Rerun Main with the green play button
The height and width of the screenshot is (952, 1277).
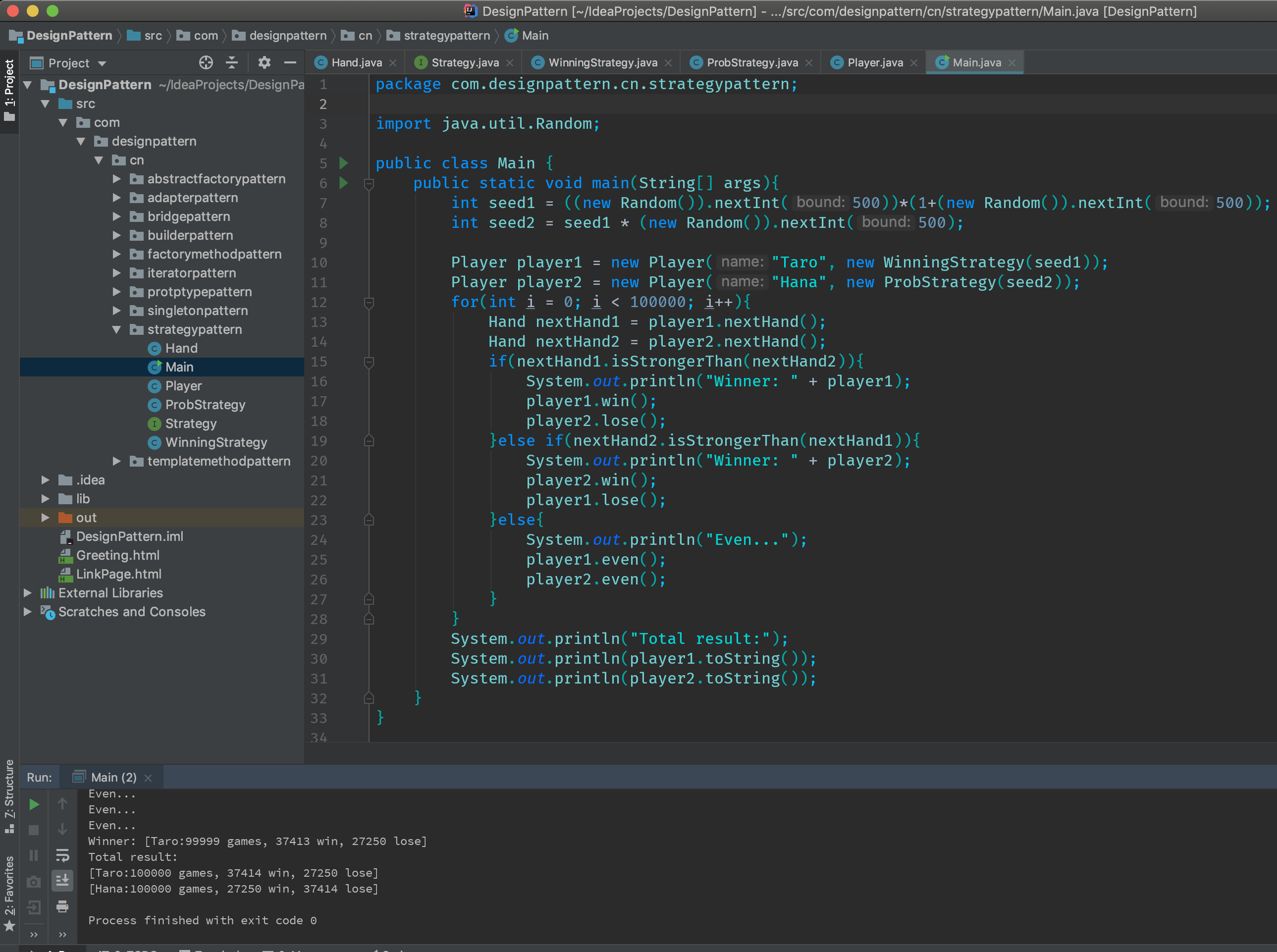click(x=34, y=804)
